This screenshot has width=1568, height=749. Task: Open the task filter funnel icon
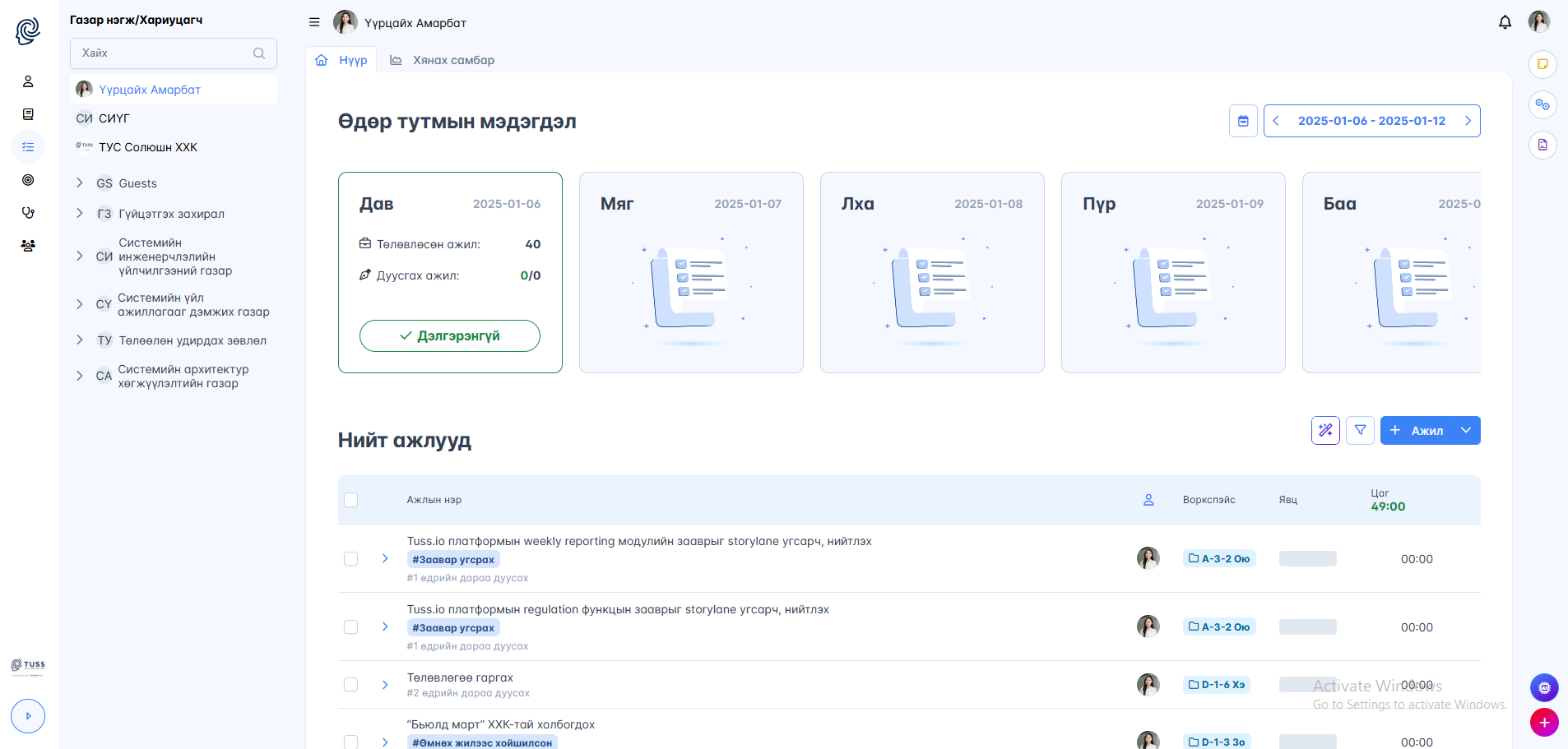click(x=1360, y=430)
